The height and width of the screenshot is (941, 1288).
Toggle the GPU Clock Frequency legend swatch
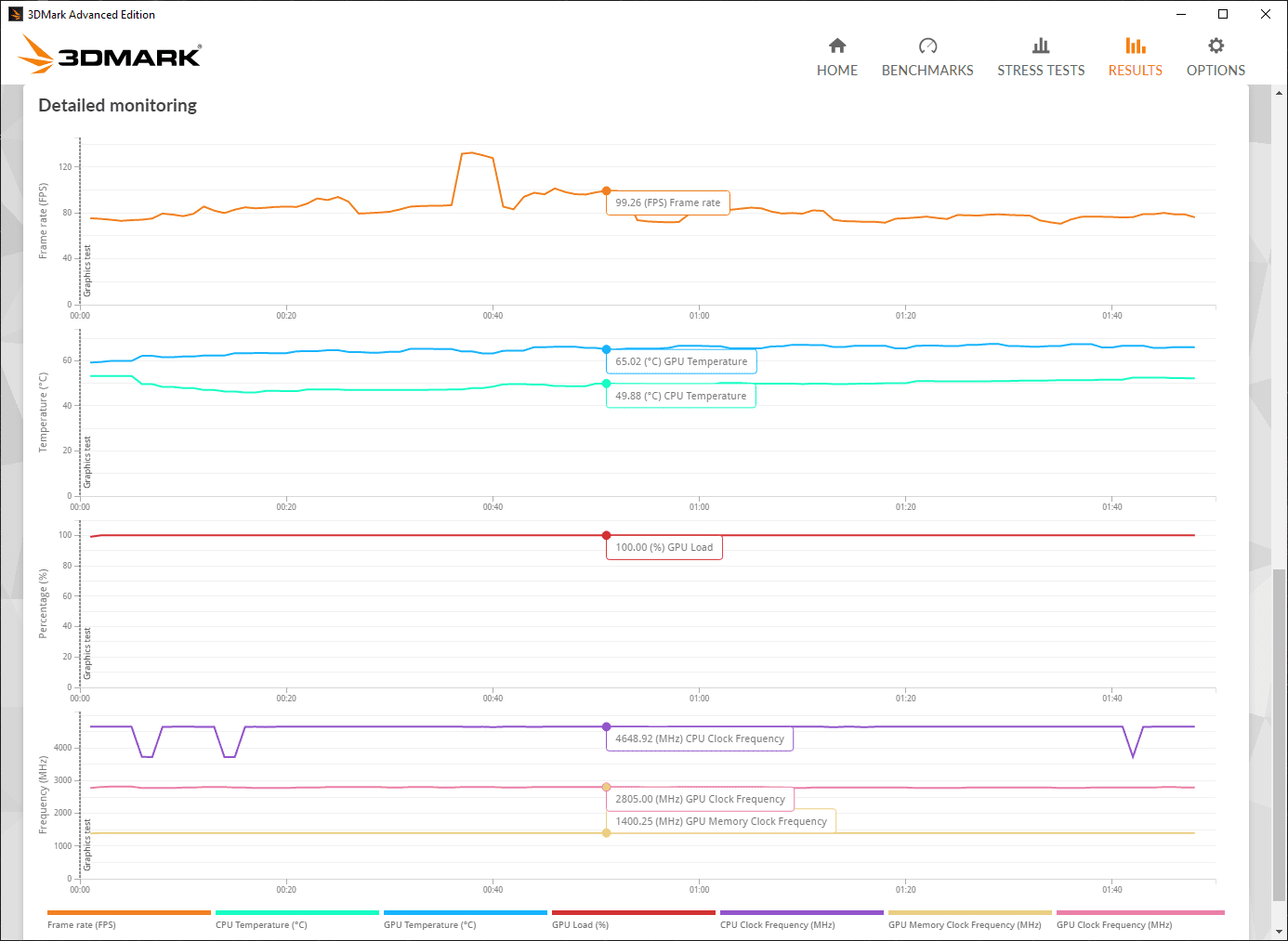tap(1140, 912)
